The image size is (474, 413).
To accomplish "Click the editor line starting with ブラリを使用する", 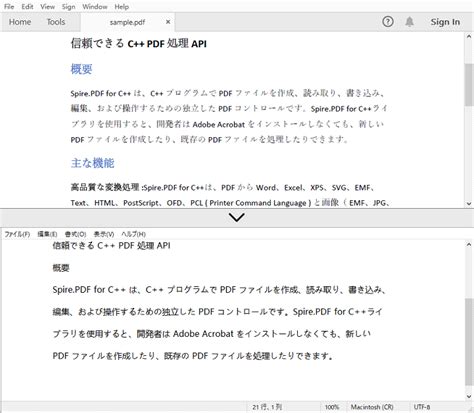I will coord(212,334).
